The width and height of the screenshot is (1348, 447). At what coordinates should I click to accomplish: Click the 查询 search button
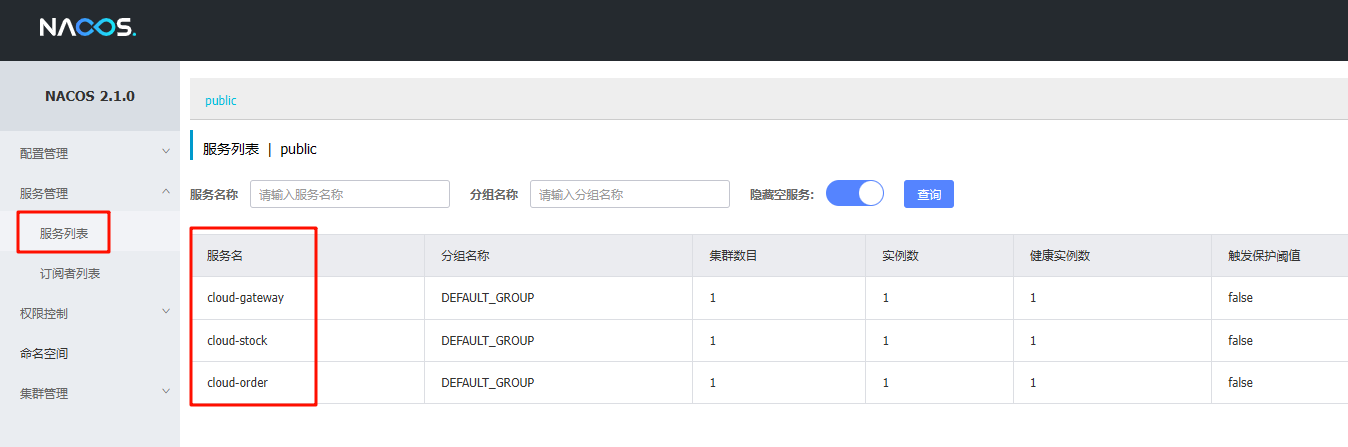point(929,194)
